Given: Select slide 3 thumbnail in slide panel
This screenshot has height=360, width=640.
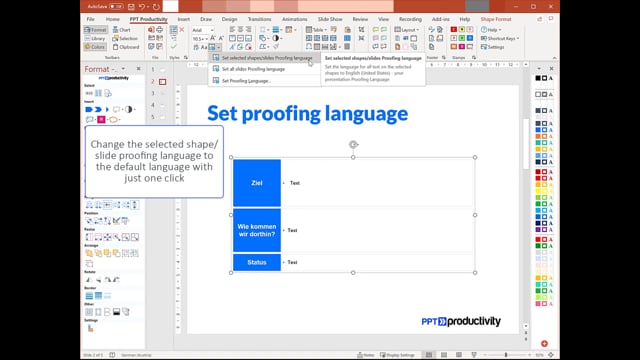Looking at the screenshot, I should (162, 93).
